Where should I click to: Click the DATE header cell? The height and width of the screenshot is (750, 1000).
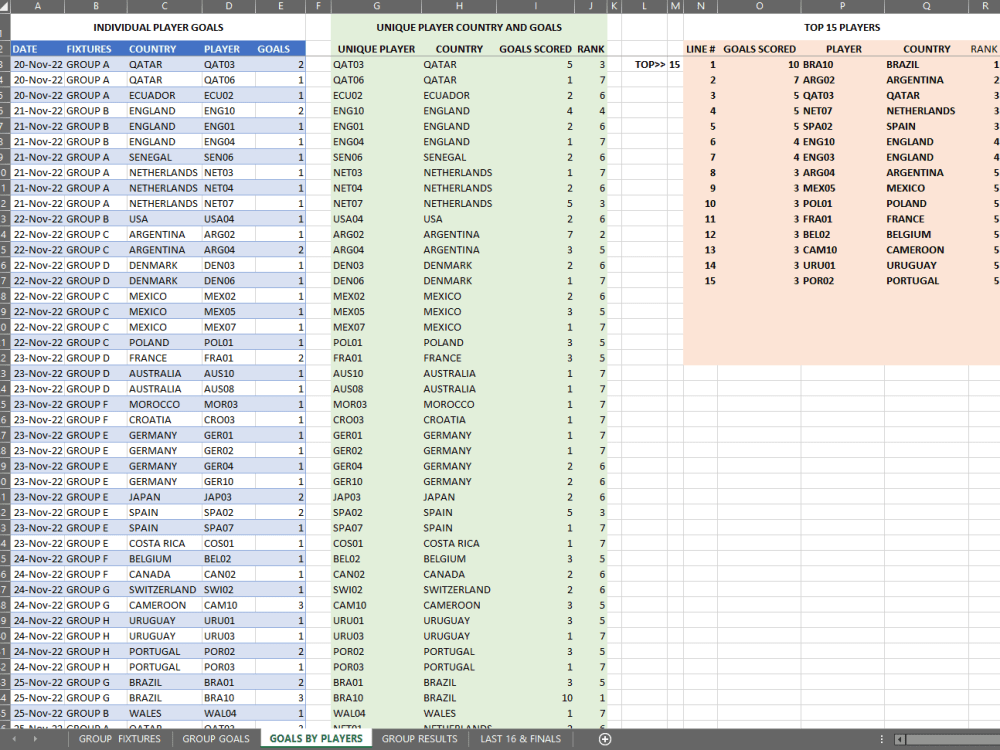pyautogui.click(x=38, y=49)
